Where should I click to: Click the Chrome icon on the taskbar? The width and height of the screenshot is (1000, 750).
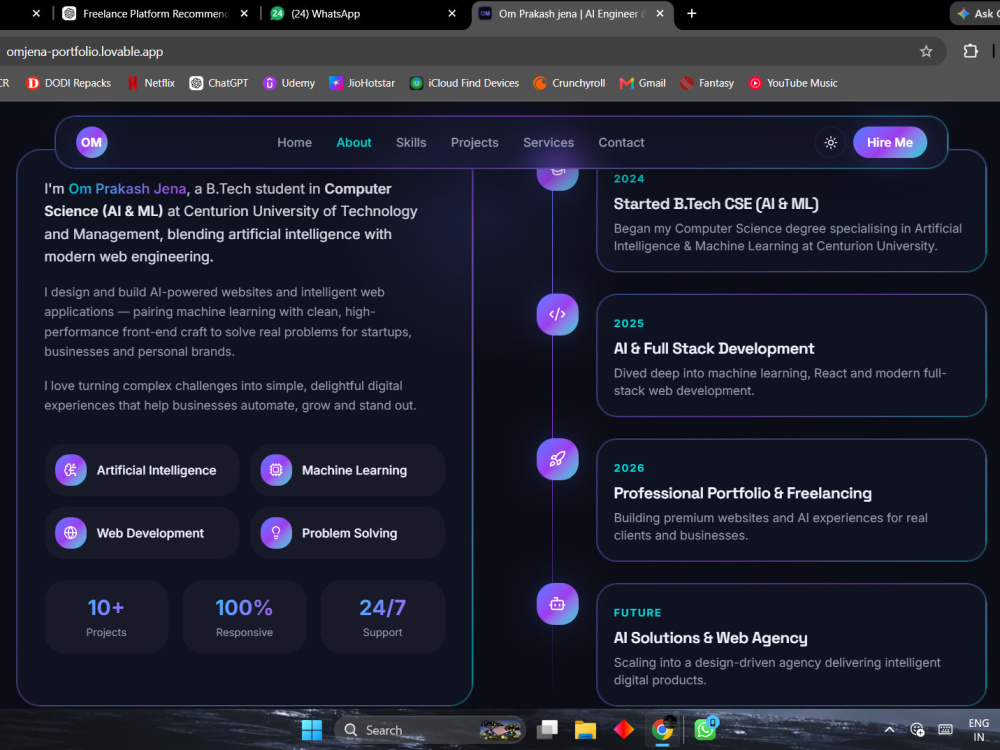click(663, 730)
